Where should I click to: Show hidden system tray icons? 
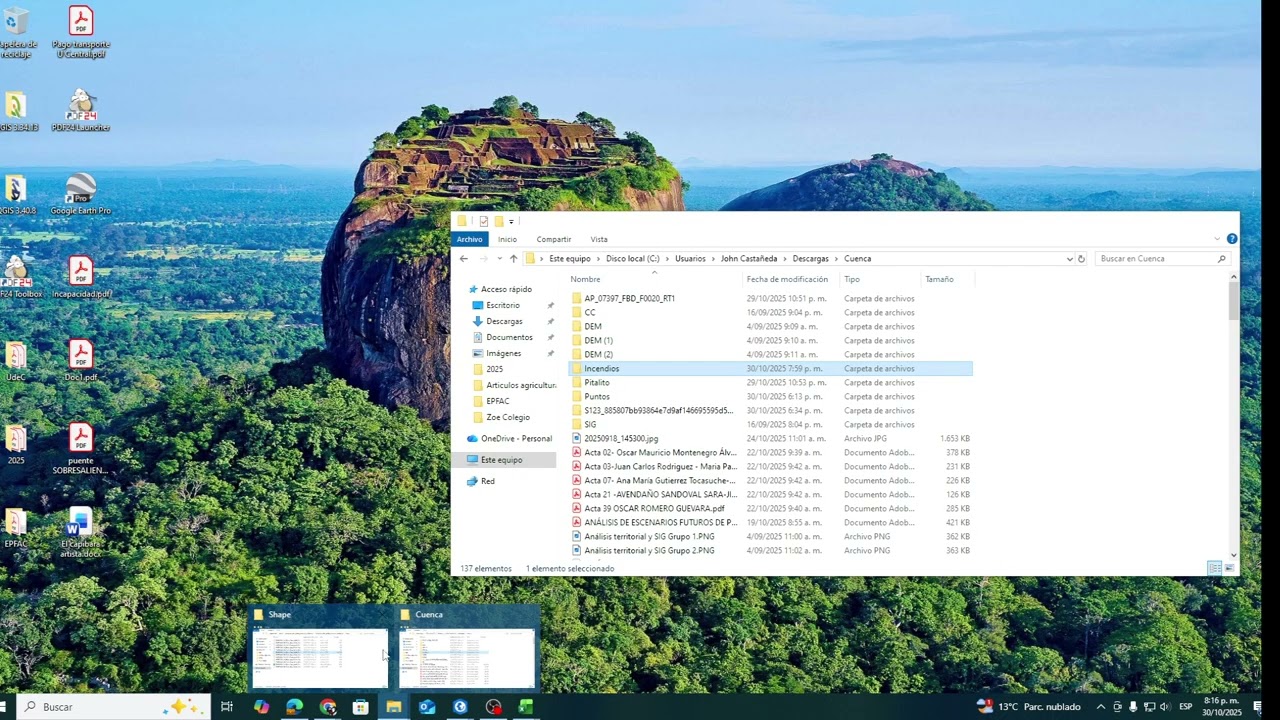tap(1101, 706)
